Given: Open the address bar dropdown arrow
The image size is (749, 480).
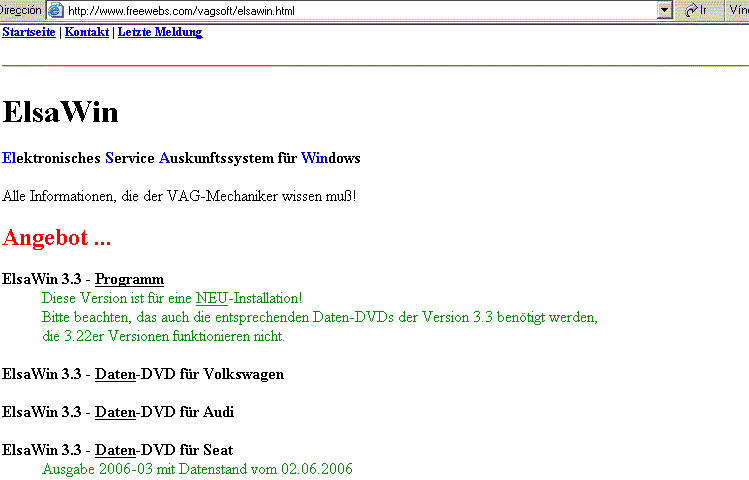Looking at the screenshot, I should [664, 10].
